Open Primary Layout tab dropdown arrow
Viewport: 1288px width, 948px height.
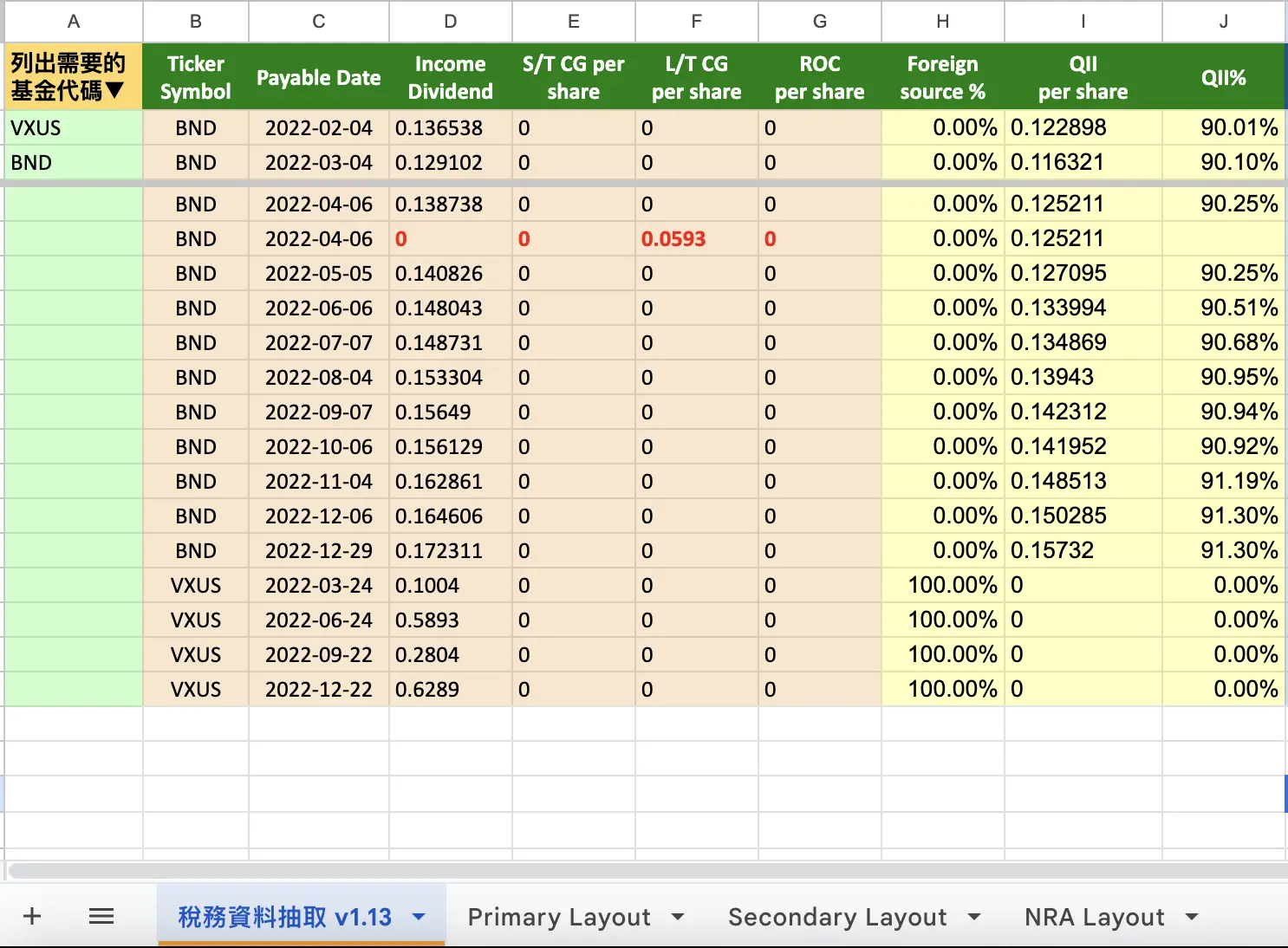678,917
